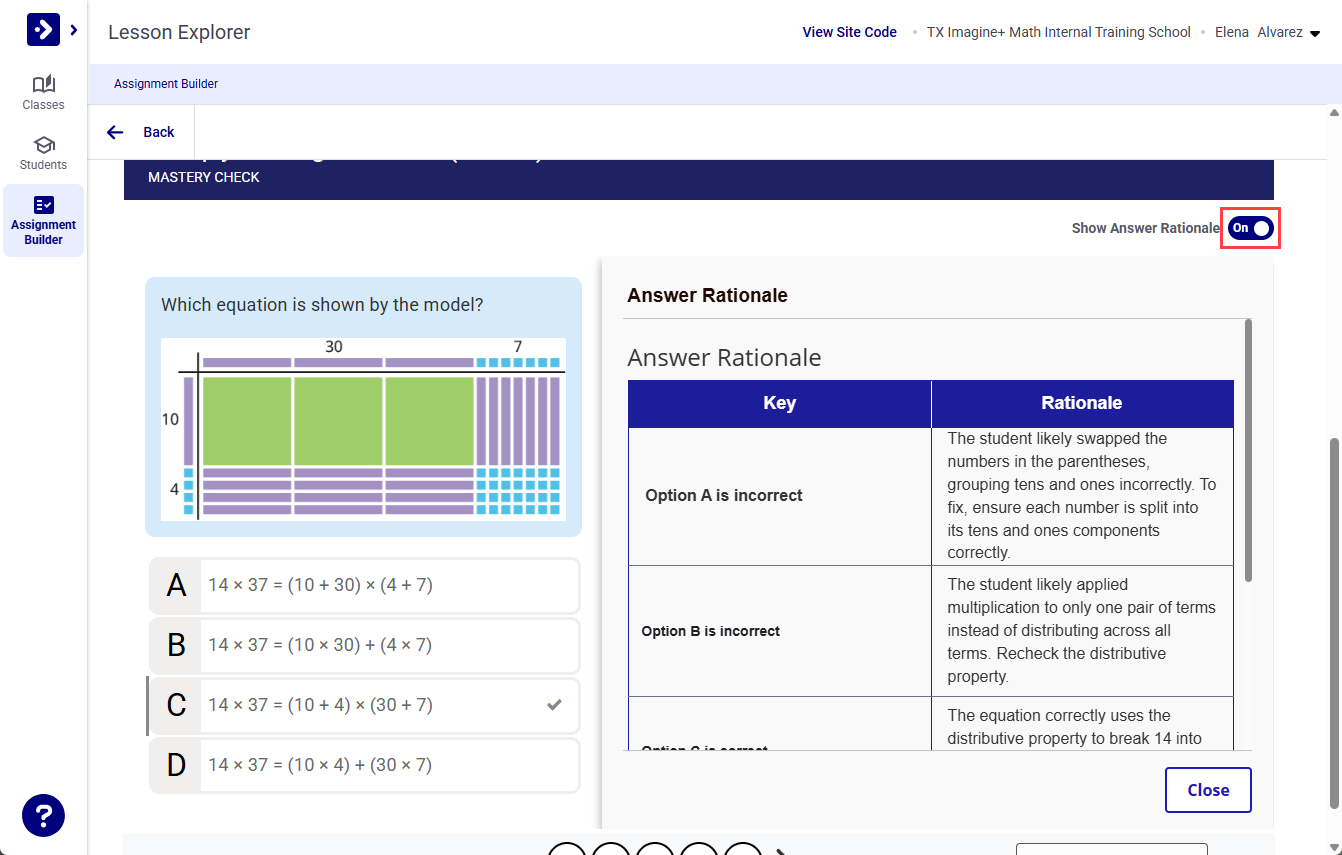Open the Help question mark icon
1342x855 pixels.
tap(43, 815)
